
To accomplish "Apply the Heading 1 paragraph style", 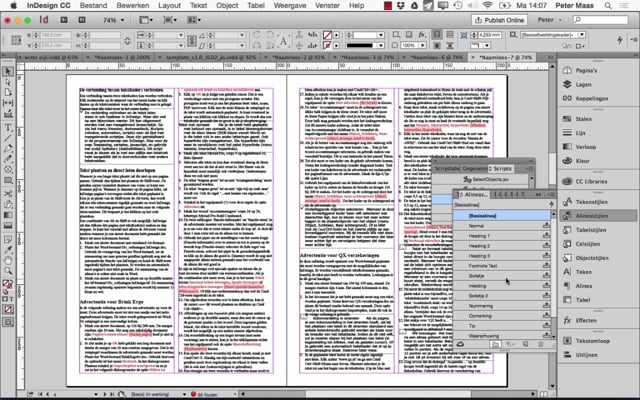I will pyautogui.click(x=502, y=236).
